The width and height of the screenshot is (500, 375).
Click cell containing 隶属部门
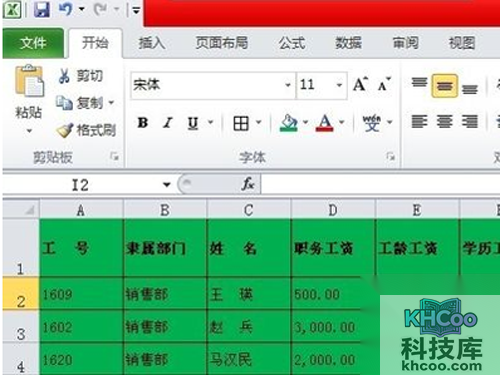(165, 248)
